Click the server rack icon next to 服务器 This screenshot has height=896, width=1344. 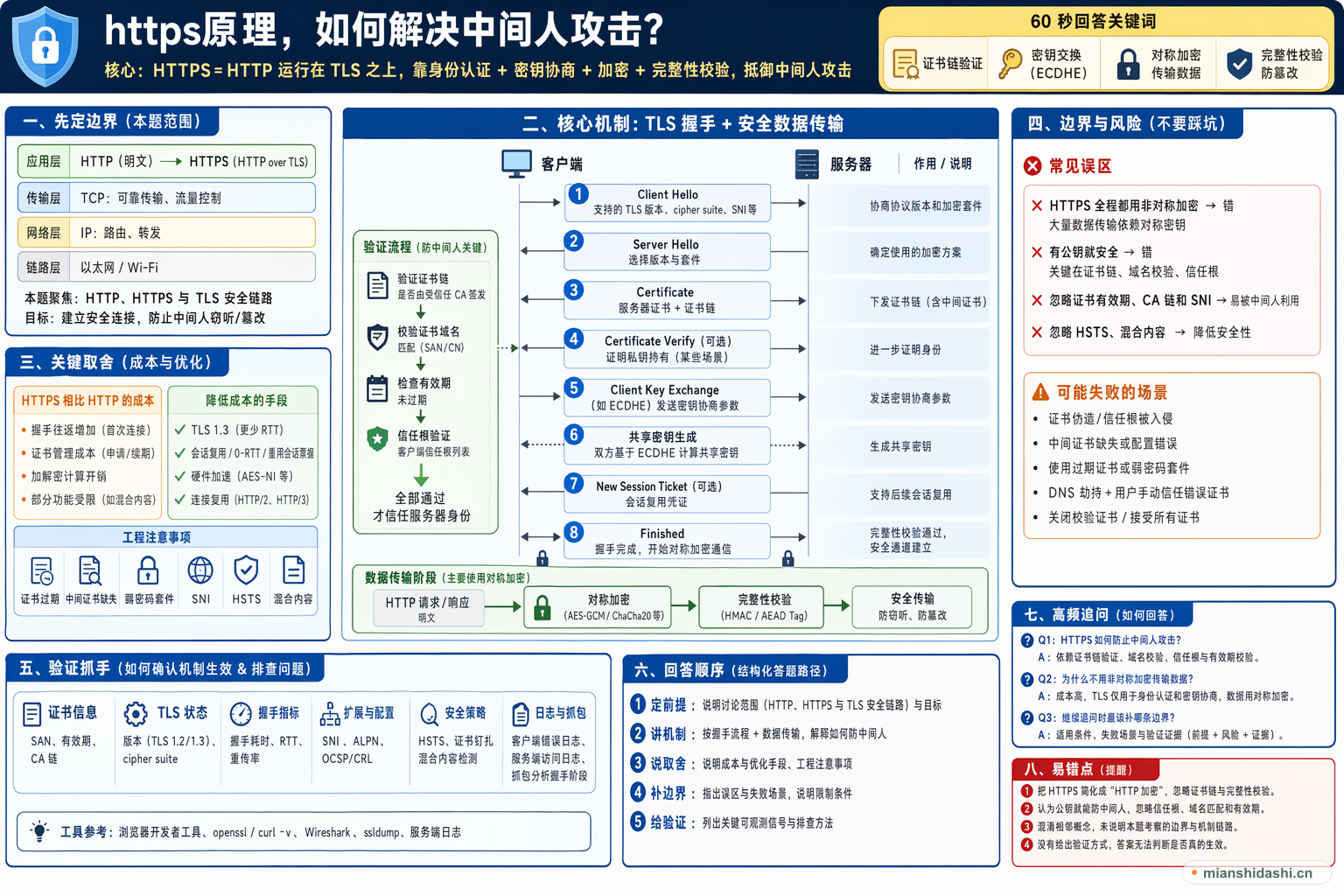[x=807, y=164]
